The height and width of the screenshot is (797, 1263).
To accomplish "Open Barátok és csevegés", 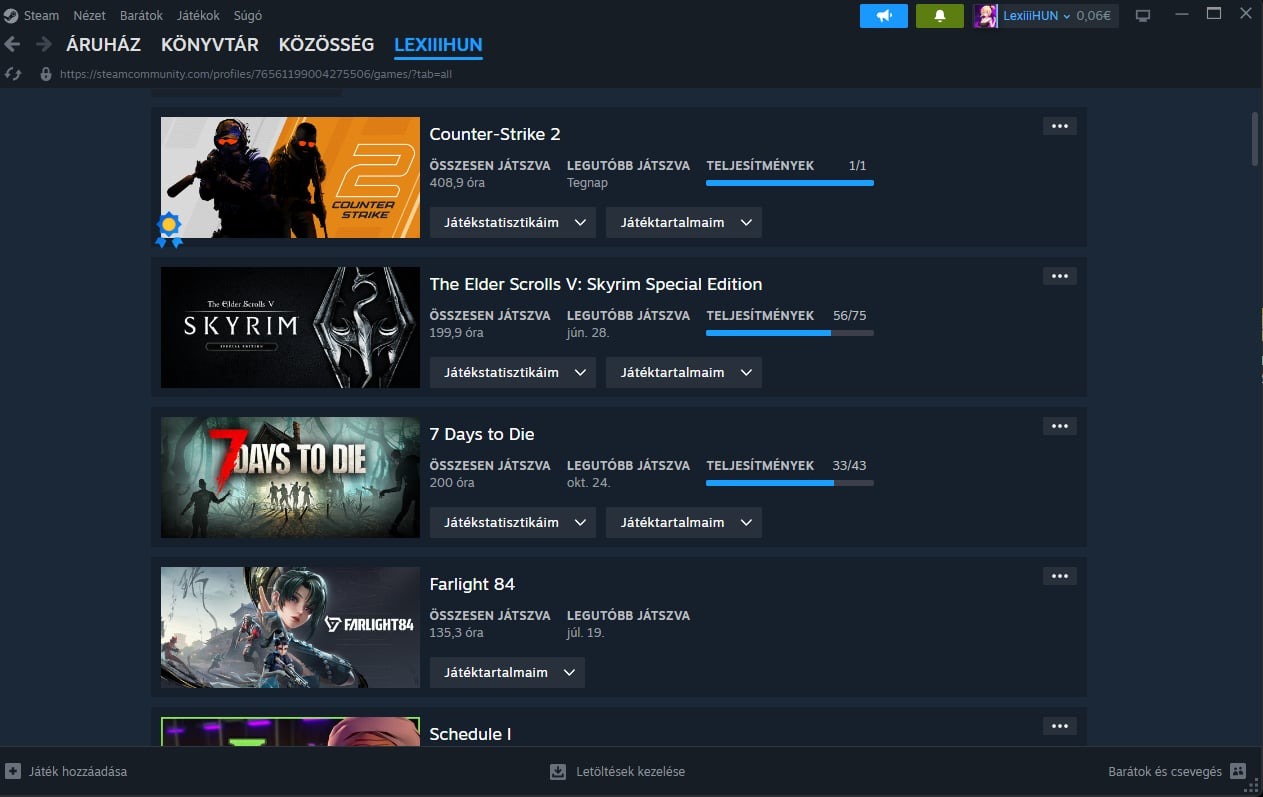I will click(x=1165, y=772).
